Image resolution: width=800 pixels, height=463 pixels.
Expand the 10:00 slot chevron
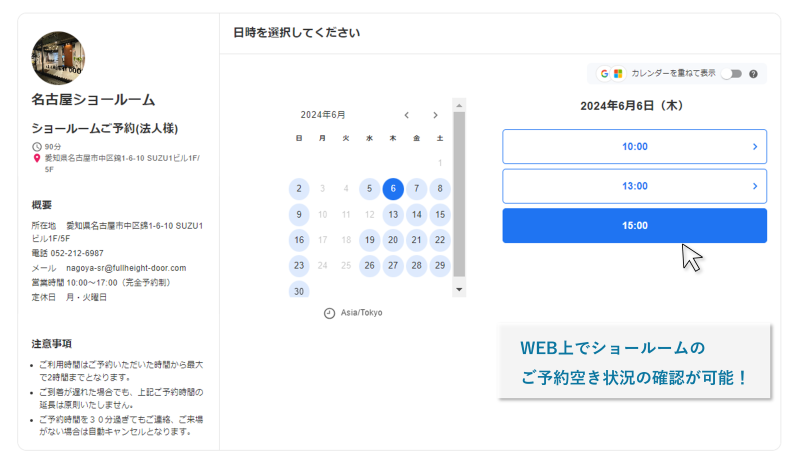coord(755,147)
